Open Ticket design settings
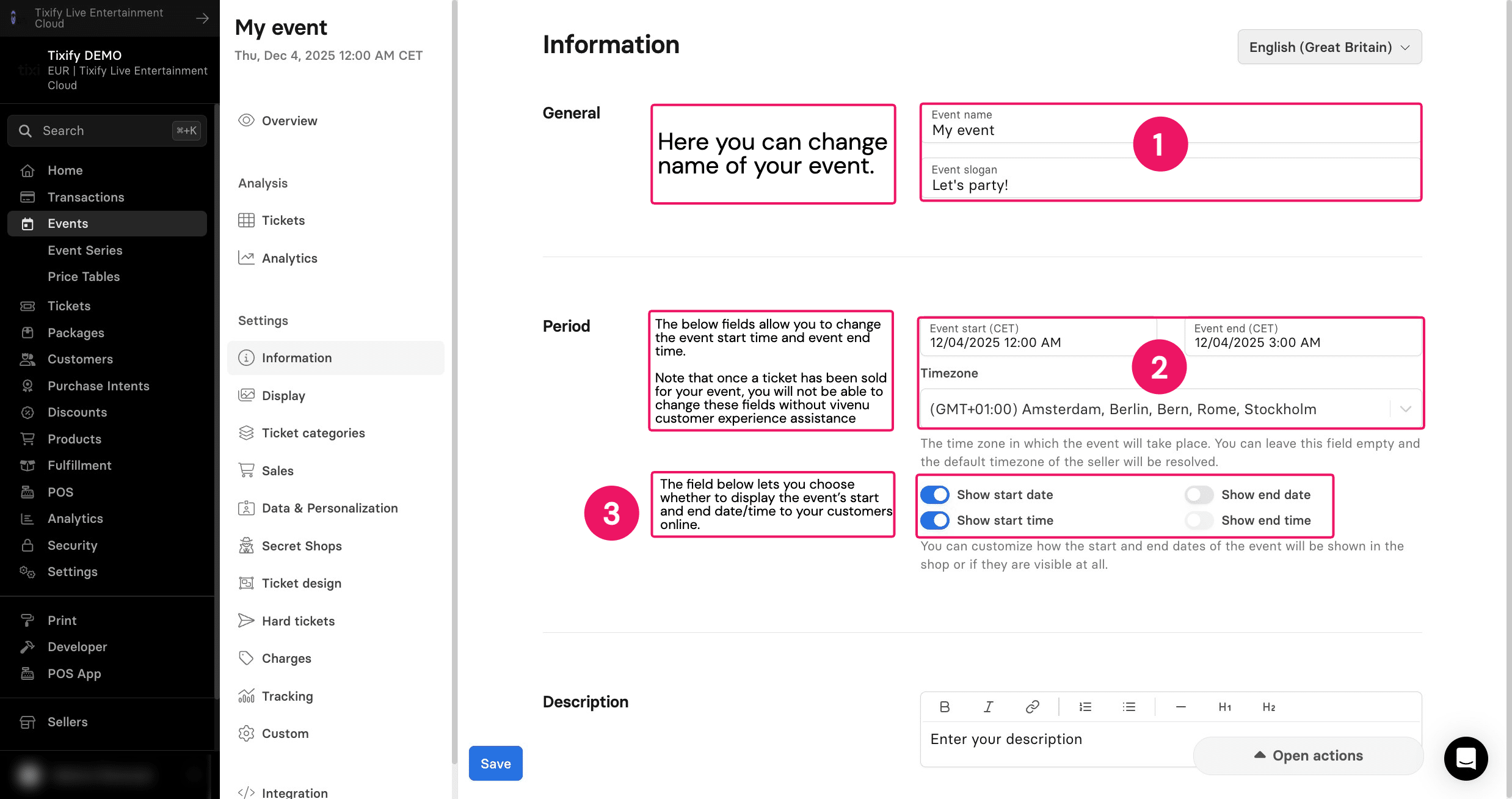Viewport: 1512px width, 799px height. (335, 583)
